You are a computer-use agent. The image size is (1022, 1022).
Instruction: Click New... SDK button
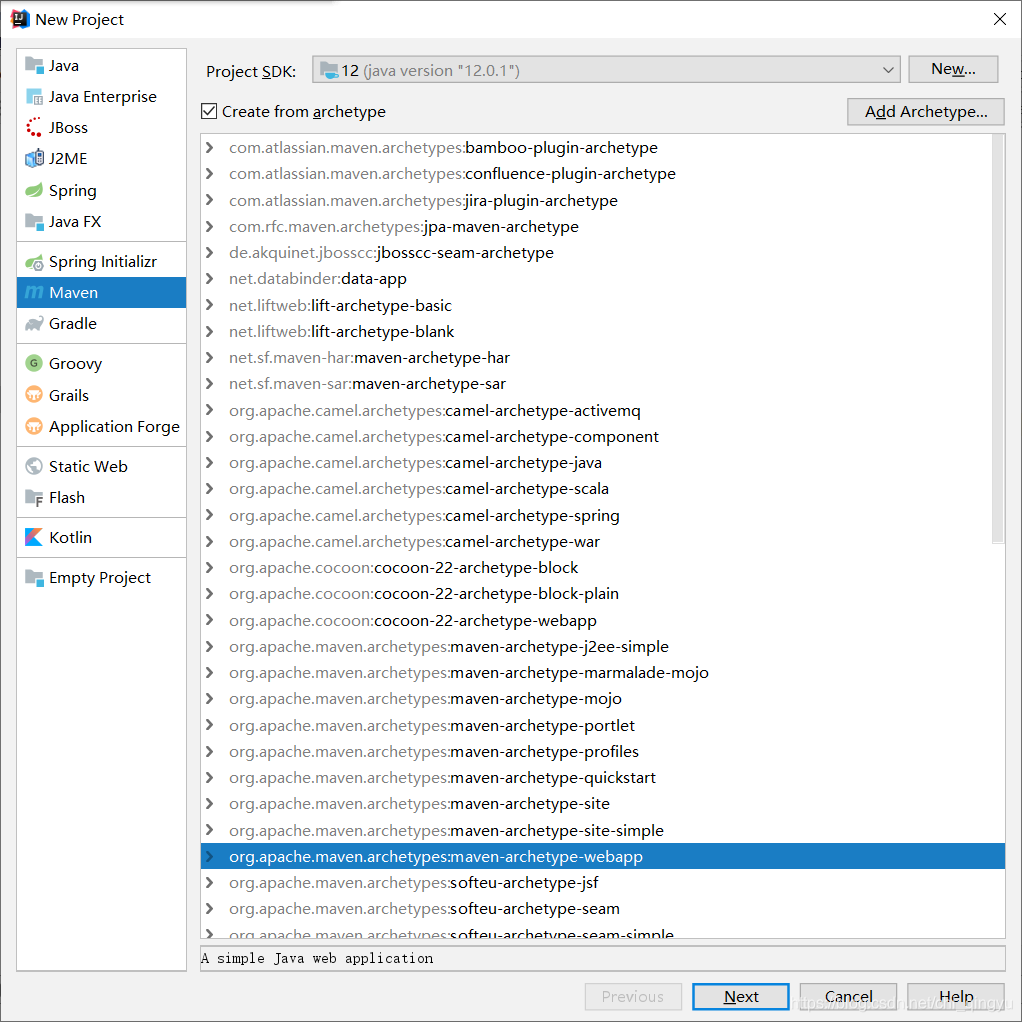point(953,69)
